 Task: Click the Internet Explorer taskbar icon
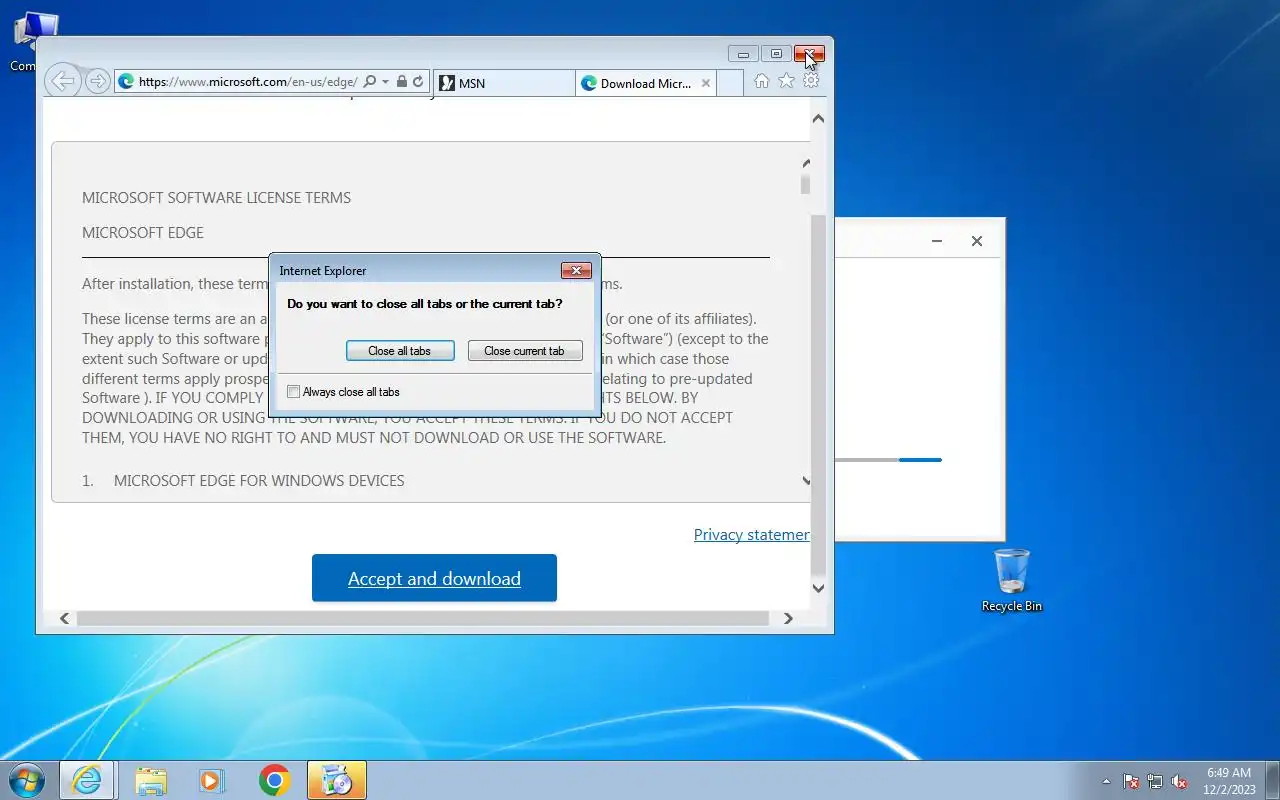click(x=87, y=780)
